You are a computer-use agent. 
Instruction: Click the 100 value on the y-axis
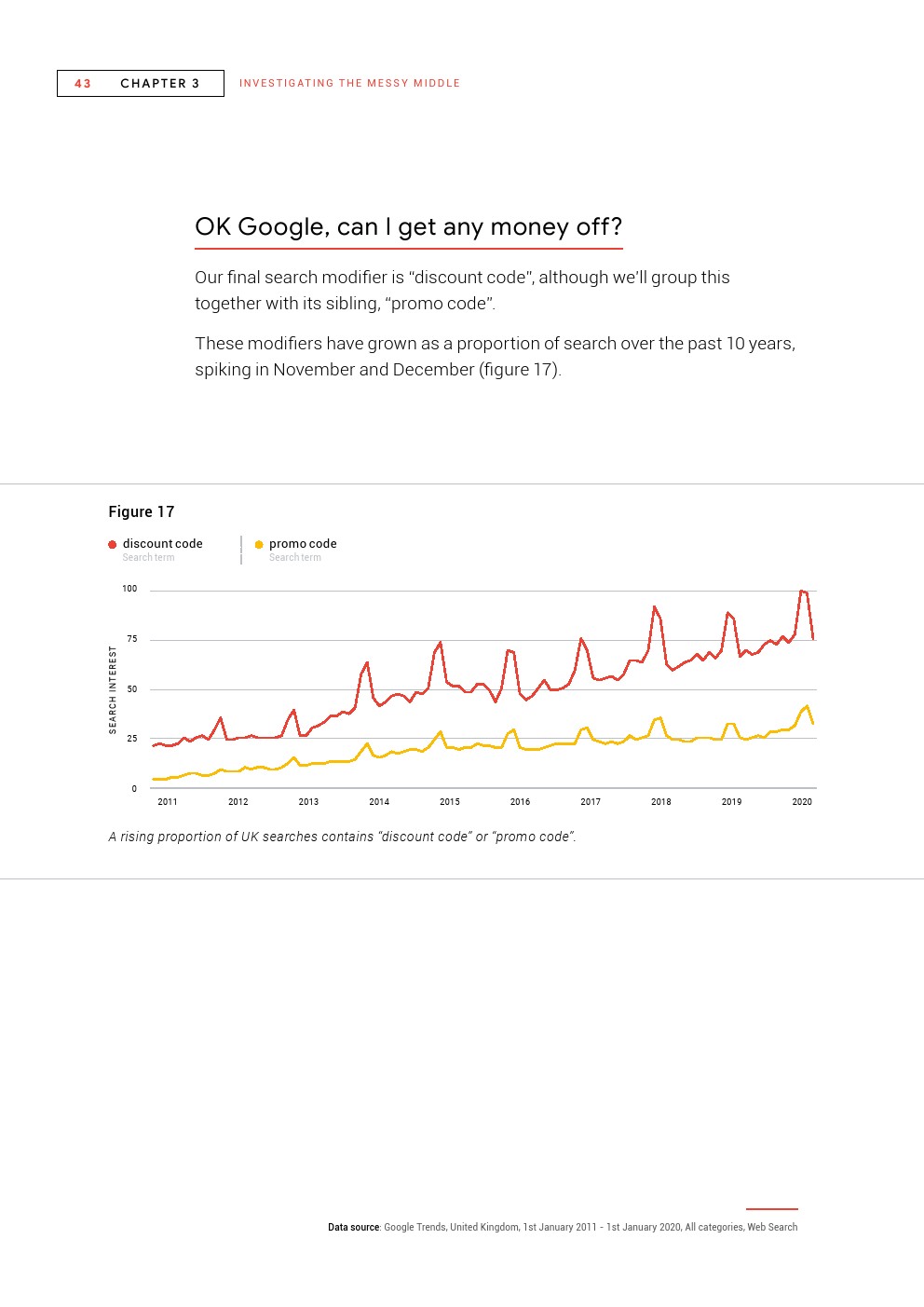click(x=129, y=589)
